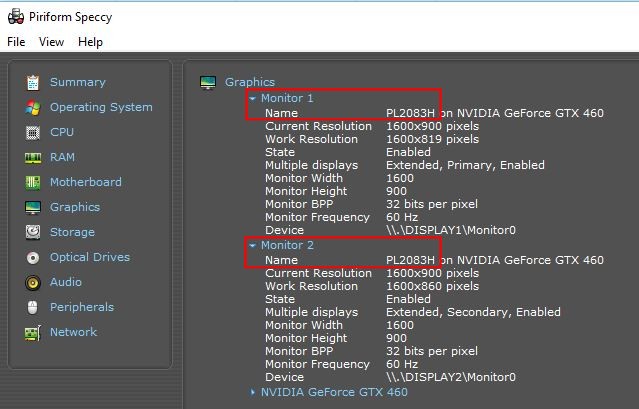This screenshot has width=639, height=409.
Task: Click Monitor 2 Monitor BPP label
Action: (x=299, y=351)
